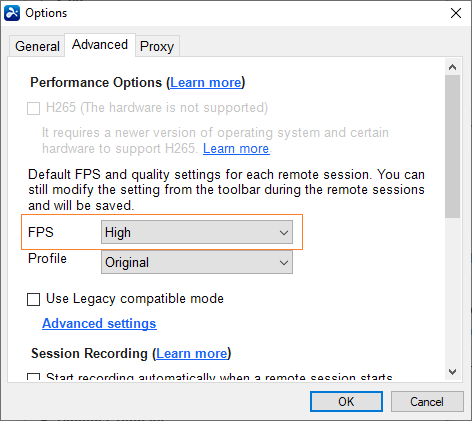
Task: Click the vertical scrollbar thumb
Action: tap(452, 147)
